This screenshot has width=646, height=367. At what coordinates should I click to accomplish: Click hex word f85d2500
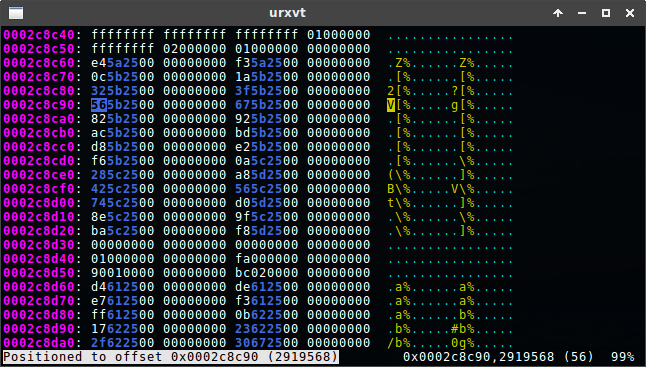267,231
